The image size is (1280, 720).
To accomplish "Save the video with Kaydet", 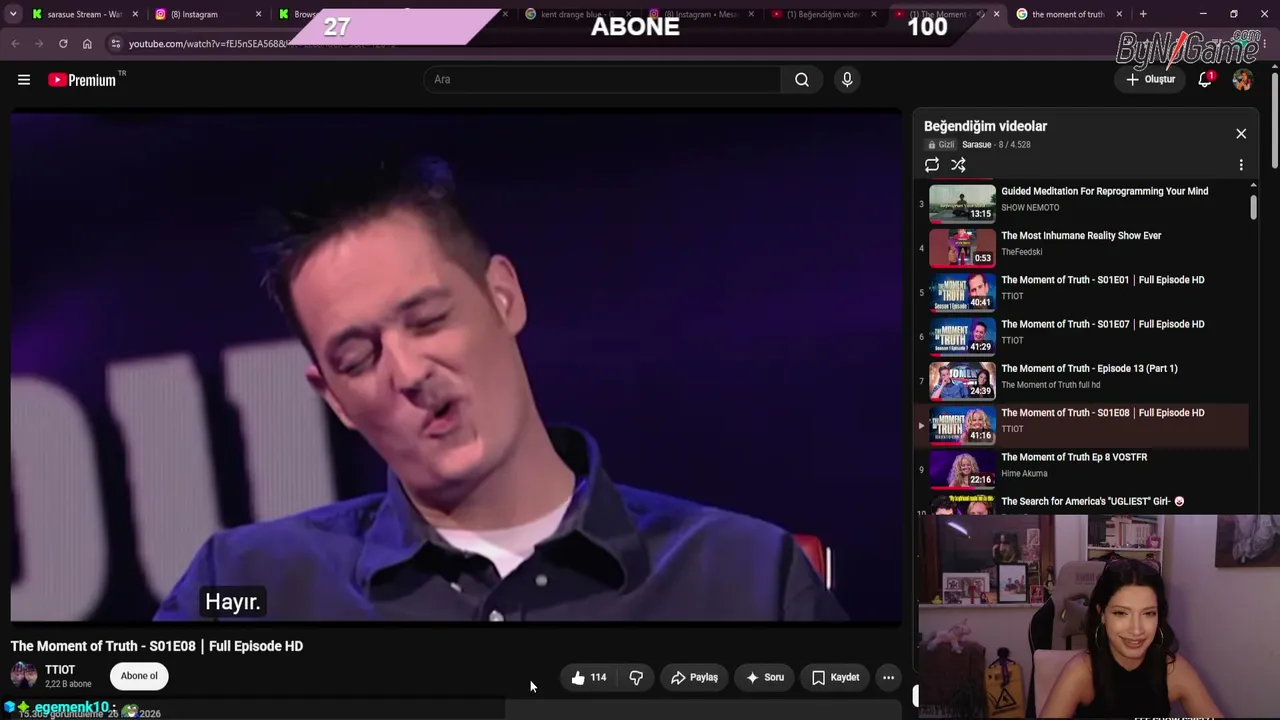I will click(x=836, y=677).
